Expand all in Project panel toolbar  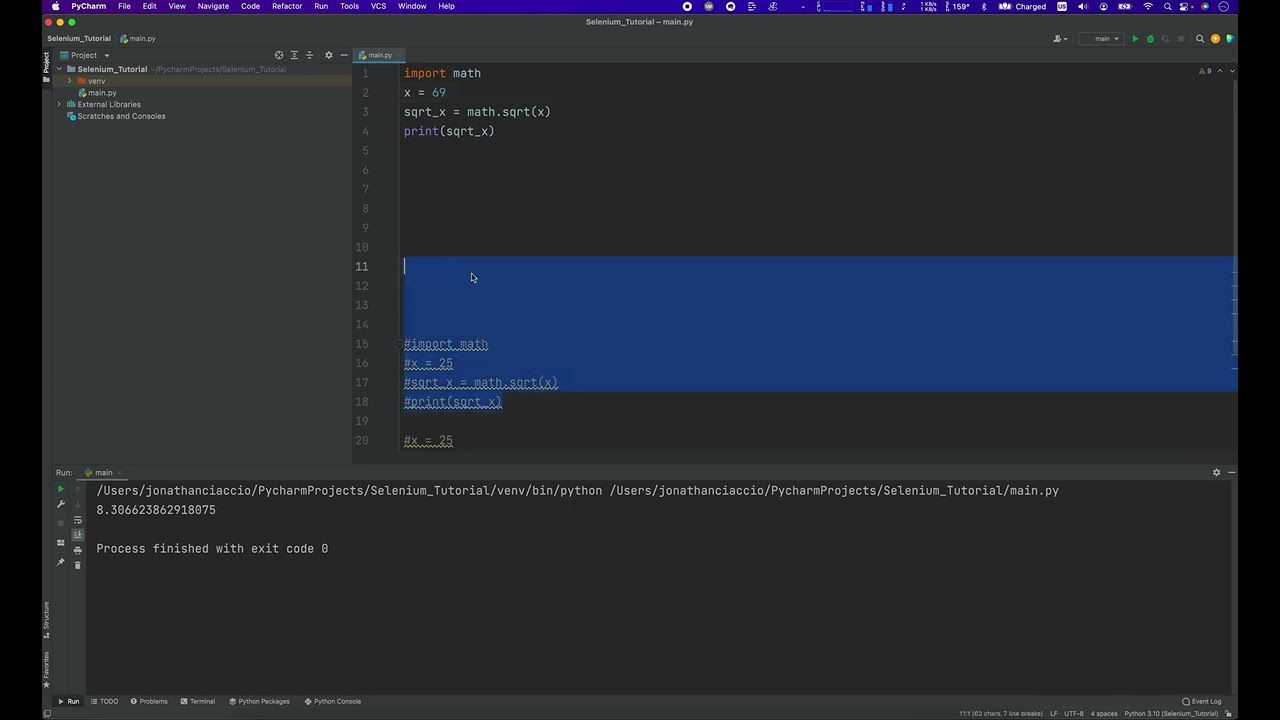point(294,55)
